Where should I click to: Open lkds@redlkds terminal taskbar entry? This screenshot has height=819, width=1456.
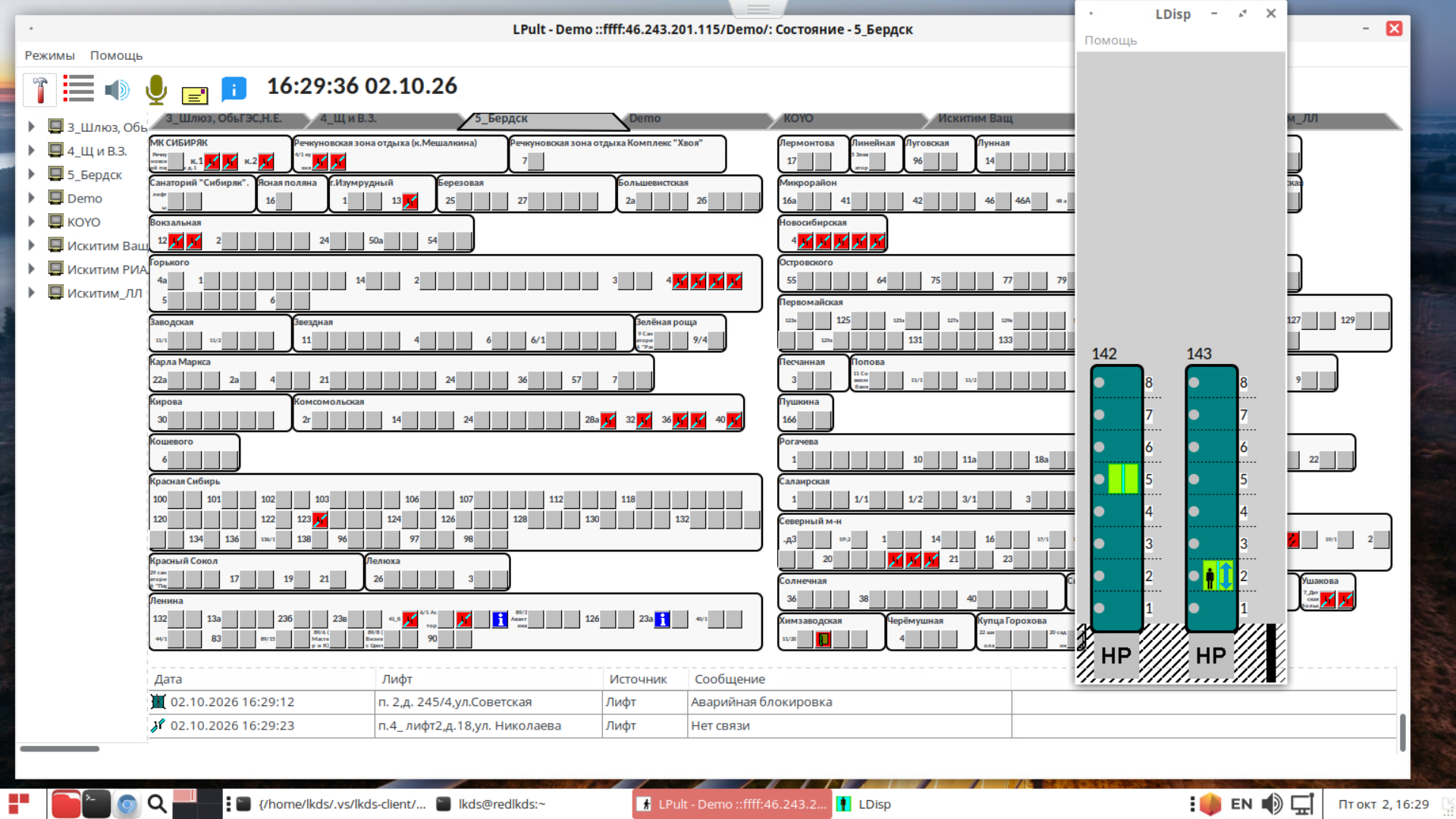tap(493, 804)
